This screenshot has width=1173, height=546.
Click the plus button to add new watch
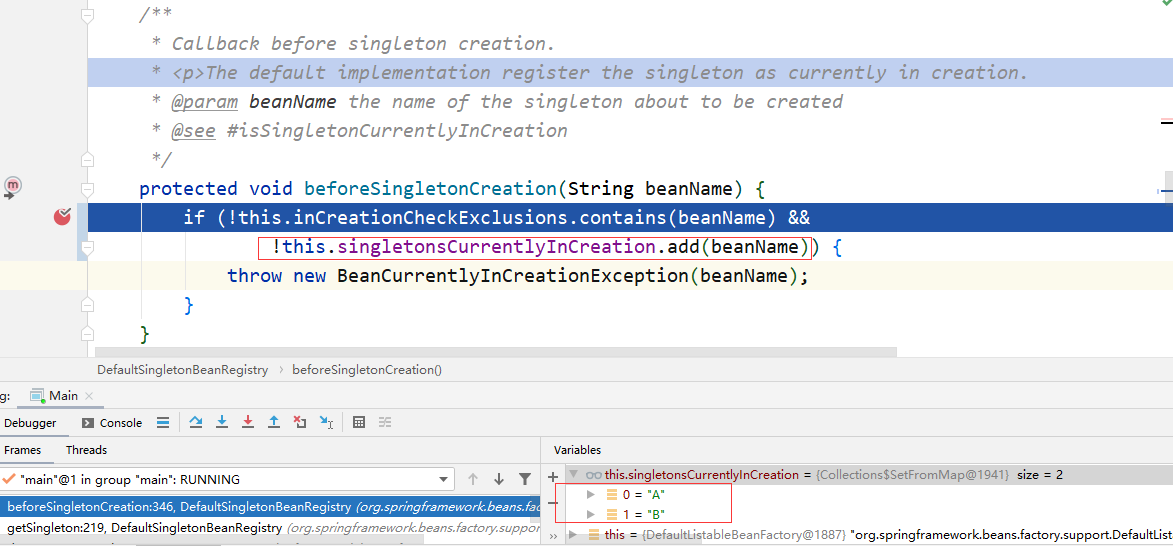(553, 476)
